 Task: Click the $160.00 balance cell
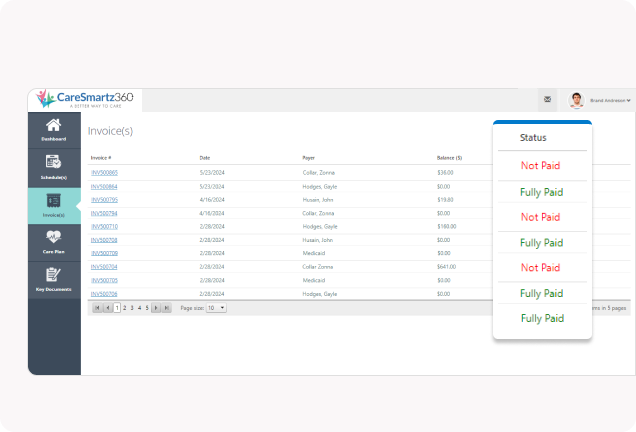click(447, 227)
